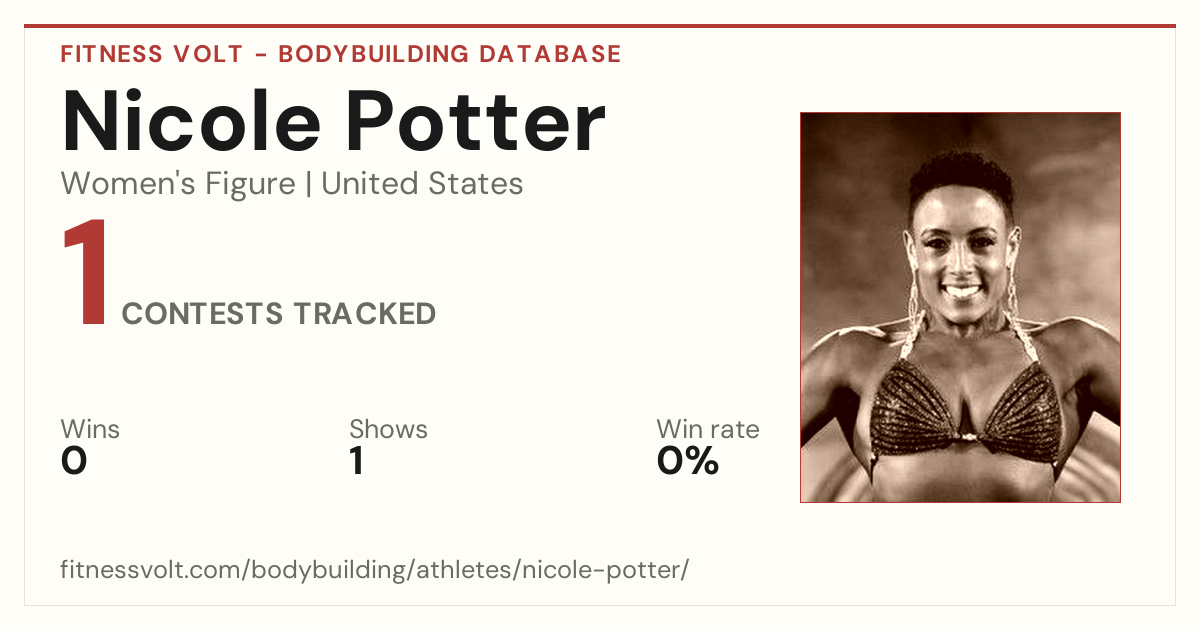Viewport: 1200px width, 630px height.
Task: Click the athlete photo thumbnail
Action: coord(960,307)
